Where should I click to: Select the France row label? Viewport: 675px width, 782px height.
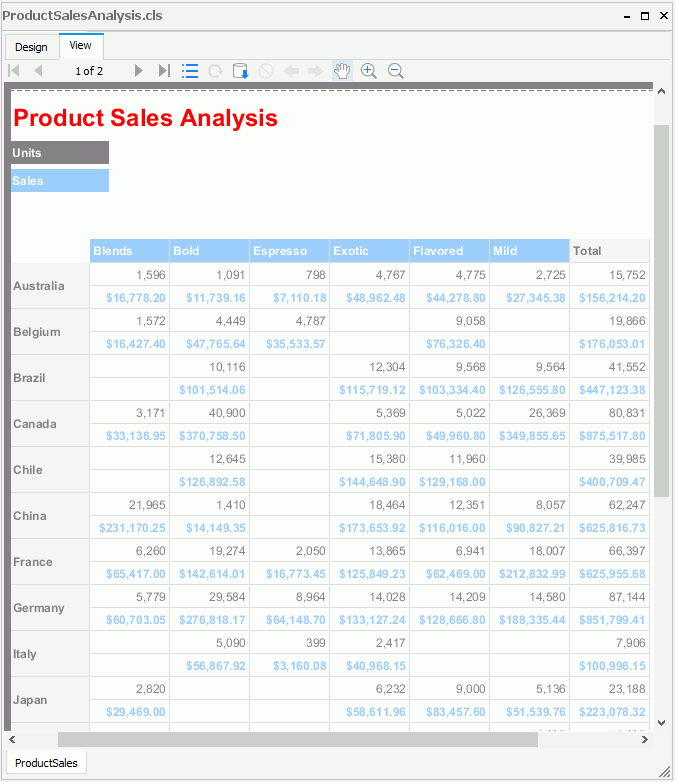pyautogui.click(x=50, y=562)
